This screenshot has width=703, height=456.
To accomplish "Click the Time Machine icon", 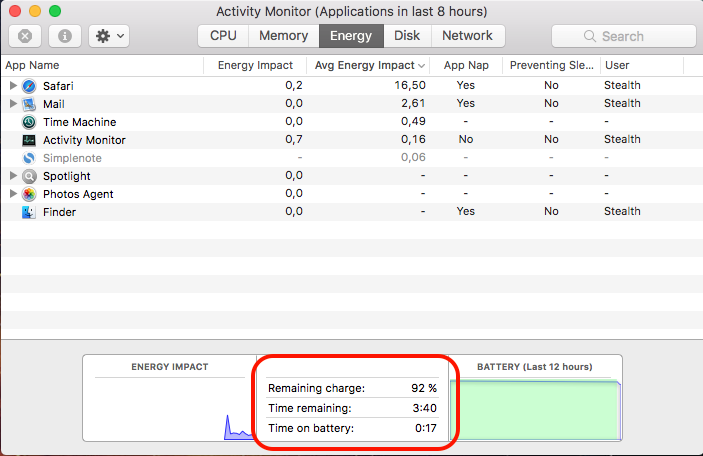I will pos(29,122).
